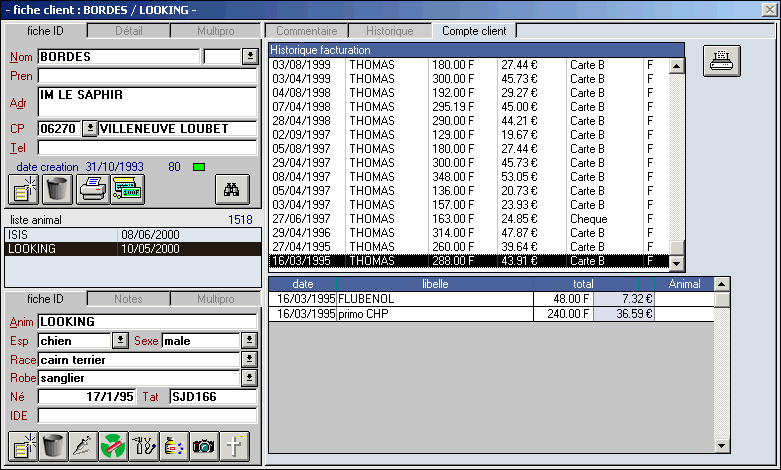Select LOOKING in the animal list

(x=133, y=248)
